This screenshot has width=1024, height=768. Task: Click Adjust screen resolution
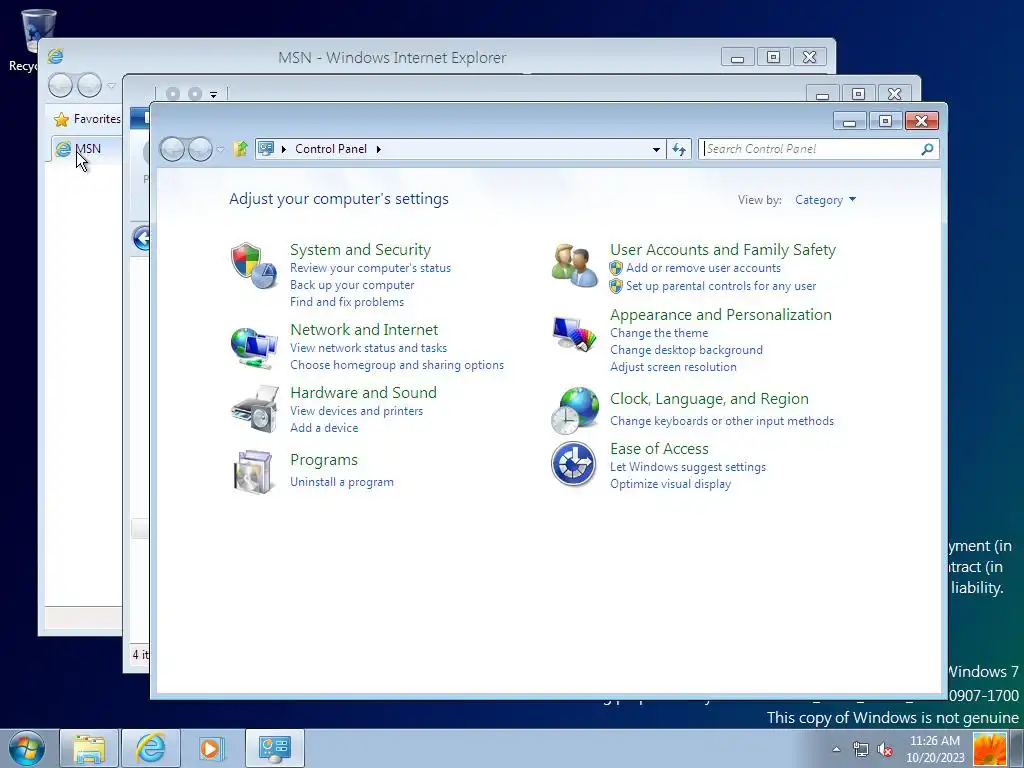[x=673, y=367]
